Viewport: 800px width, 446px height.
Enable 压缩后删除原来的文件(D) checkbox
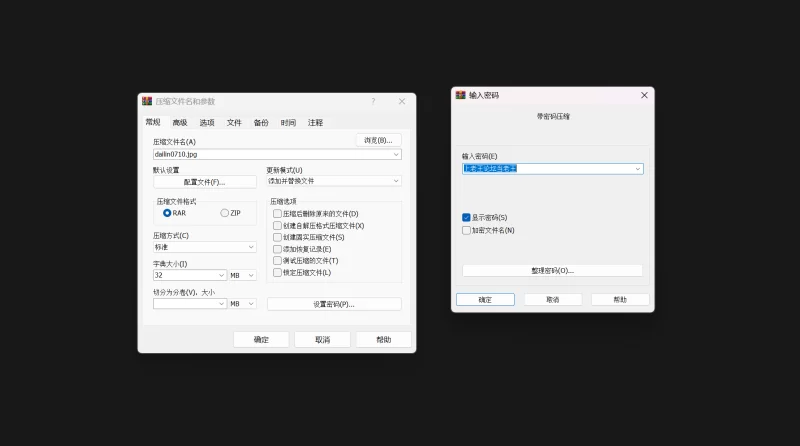coord(277,213)
